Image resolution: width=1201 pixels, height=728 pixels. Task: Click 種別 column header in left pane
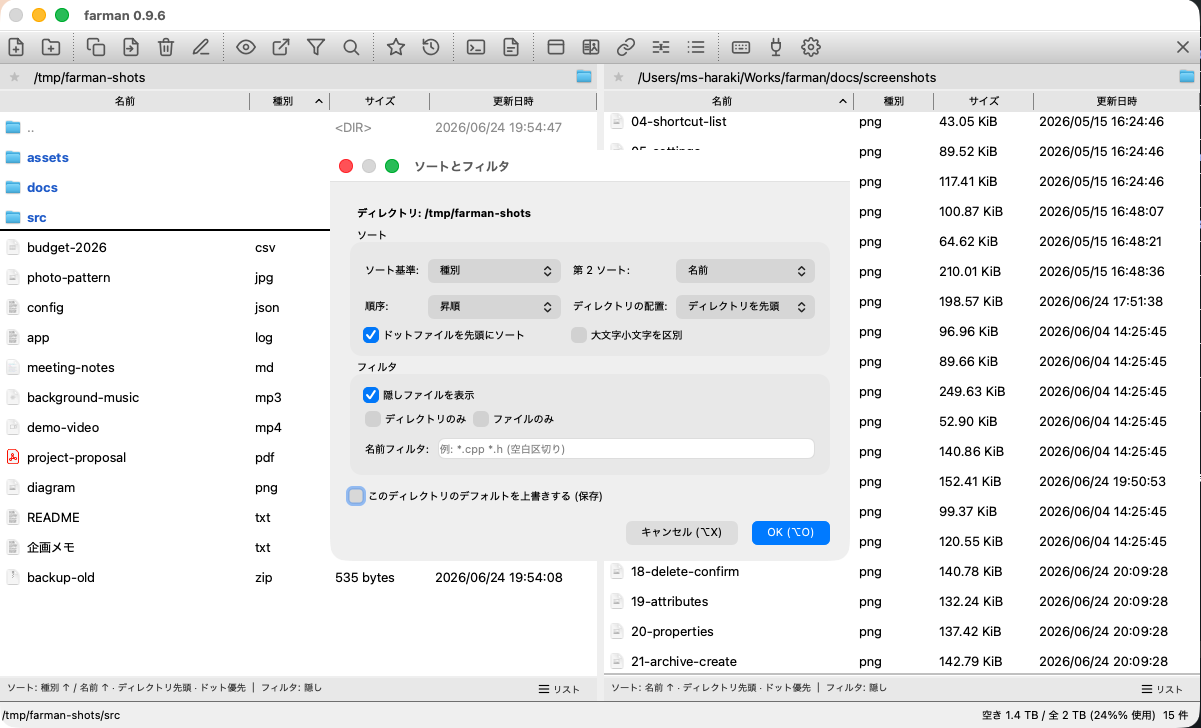(x=289, y=101)
